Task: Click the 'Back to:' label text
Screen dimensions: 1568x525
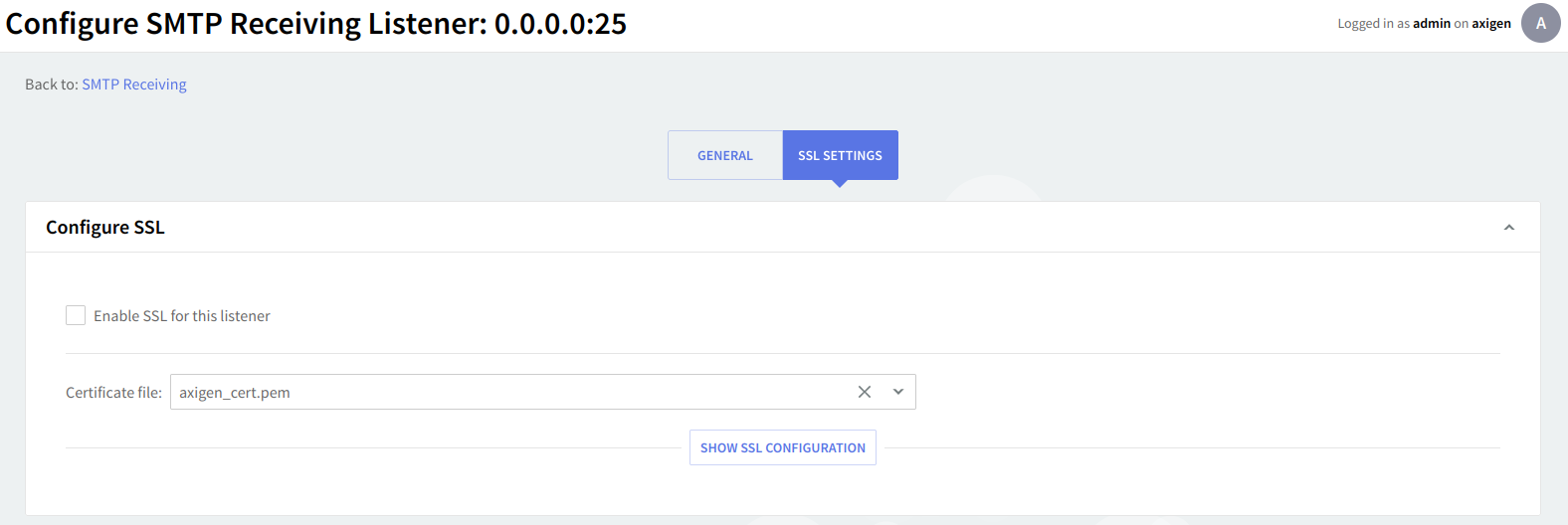Action: point(51,85)
